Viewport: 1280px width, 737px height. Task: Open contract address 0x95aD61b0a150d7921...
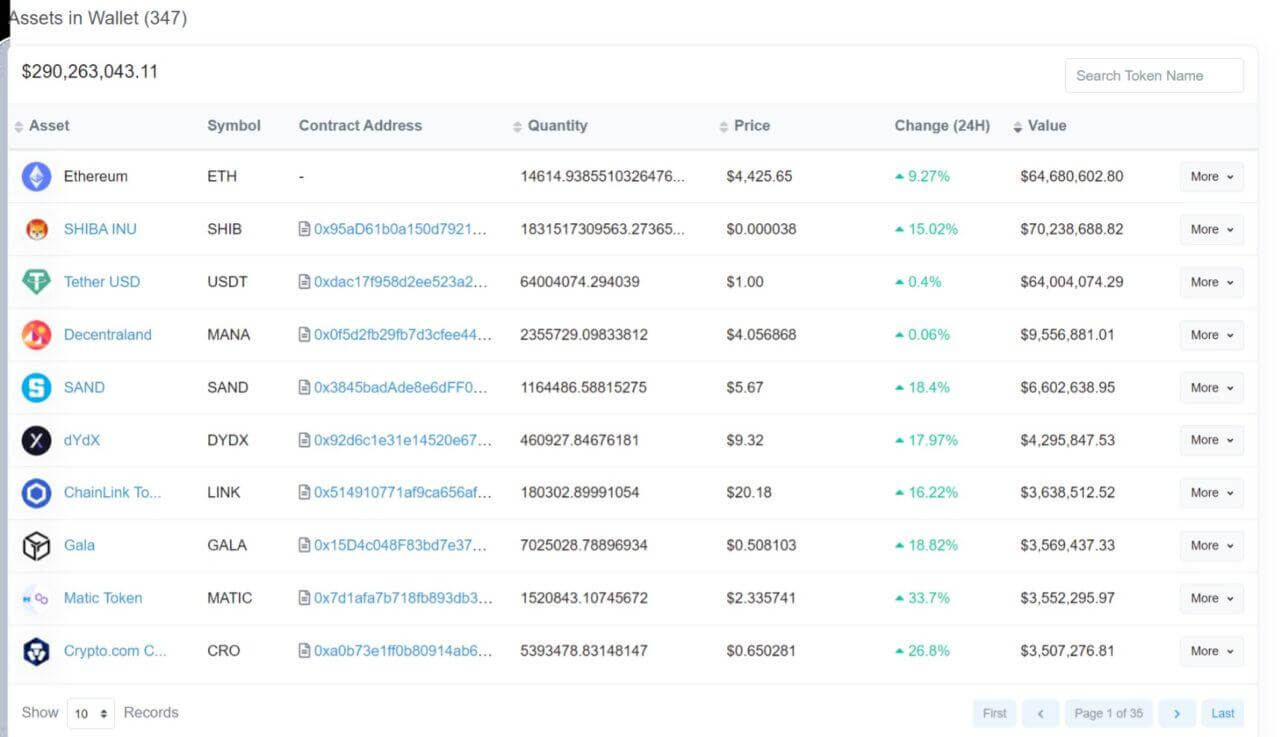400,229
